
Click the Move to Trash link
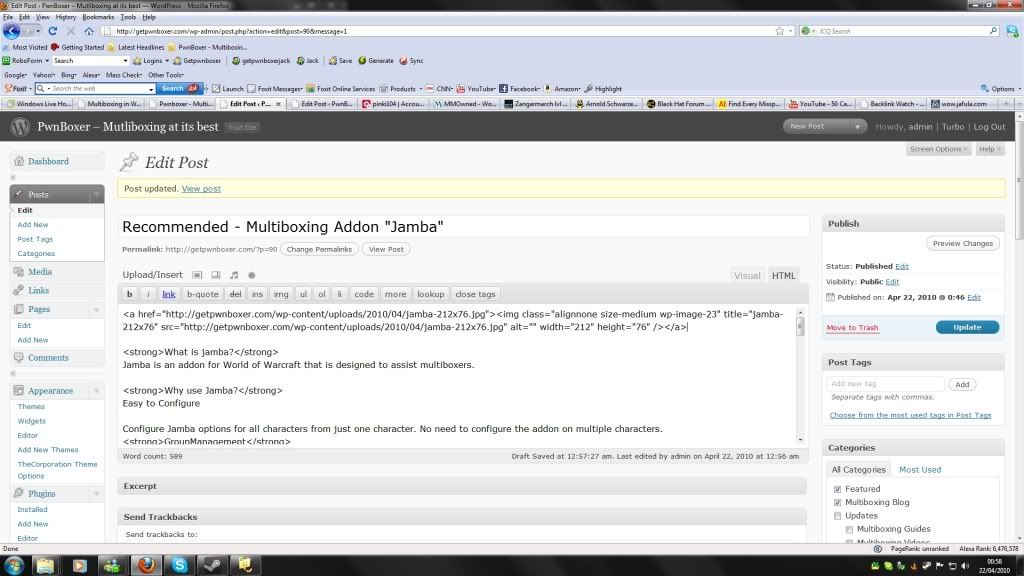tap(852, 328)
